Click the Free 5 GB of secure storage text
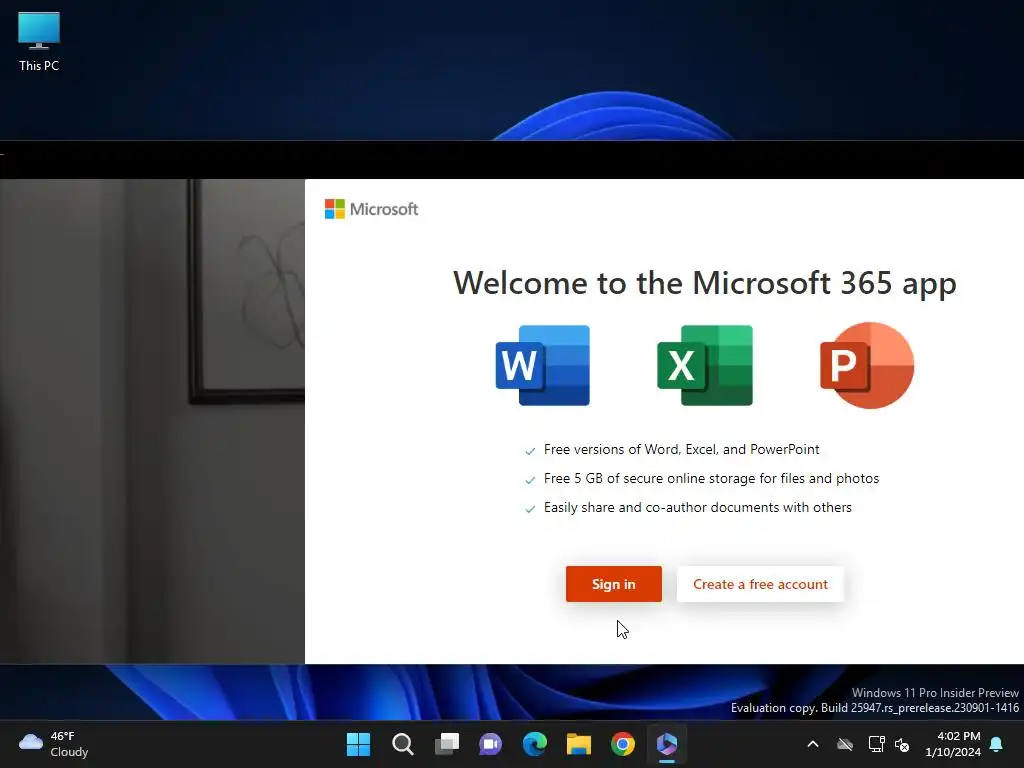The height and width of the screenshot is (768, 1024). pyautogui.click(x=711, y=478)
